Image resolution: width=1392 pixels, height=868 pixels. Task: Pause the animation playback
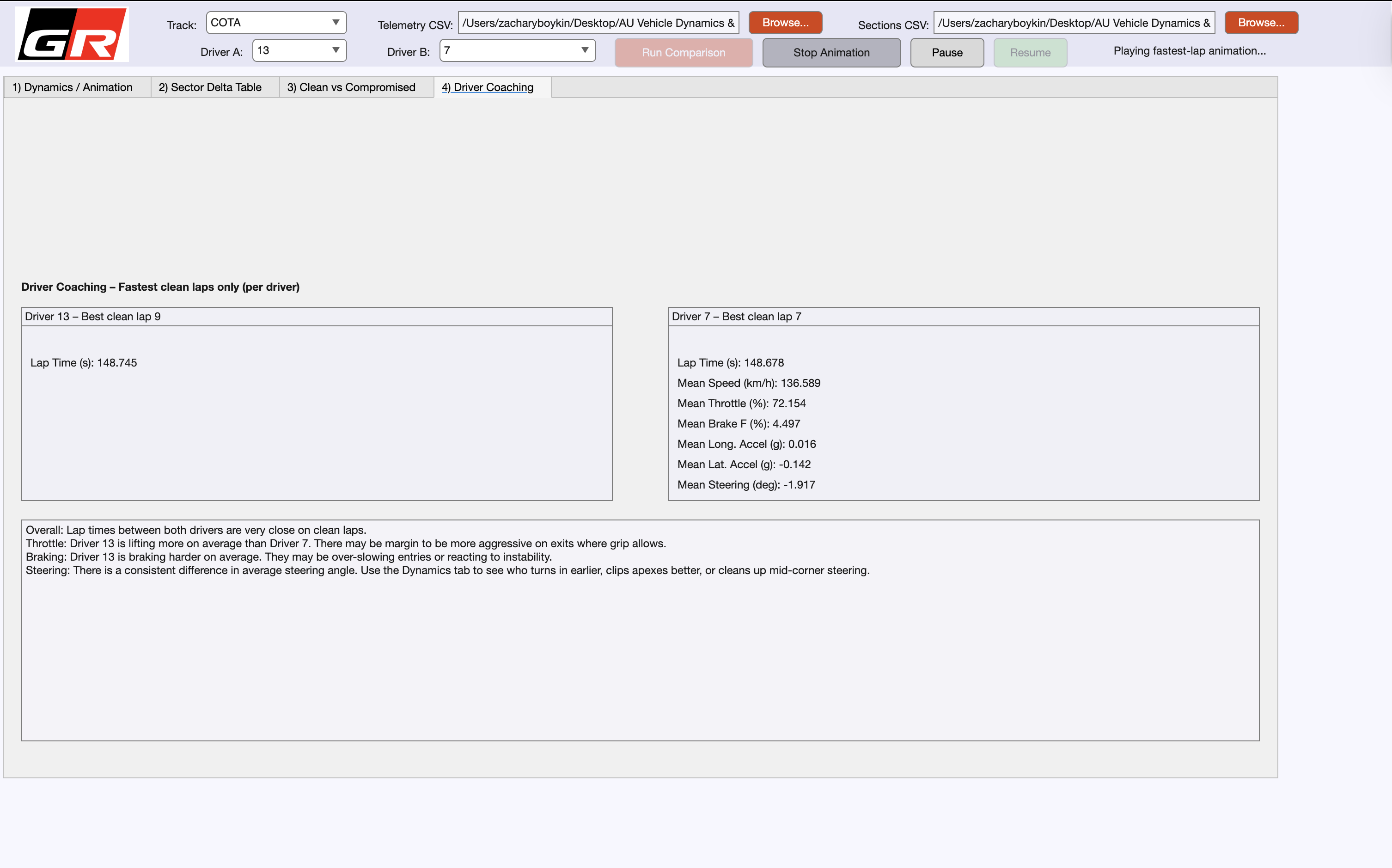[x=946, y=53]
